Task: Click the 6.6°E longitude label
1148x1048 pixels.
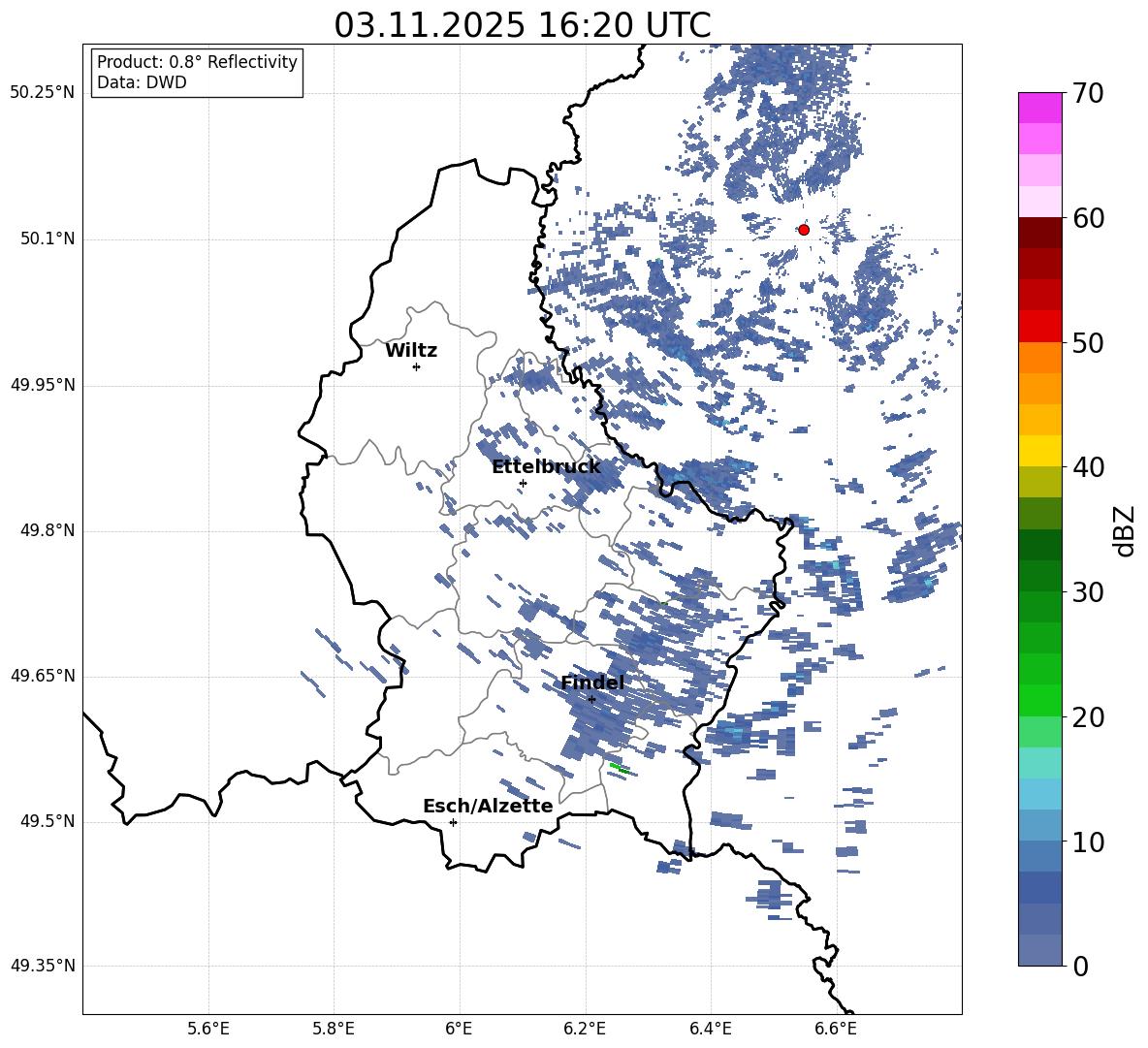Action: click(x=836, y=1030)
